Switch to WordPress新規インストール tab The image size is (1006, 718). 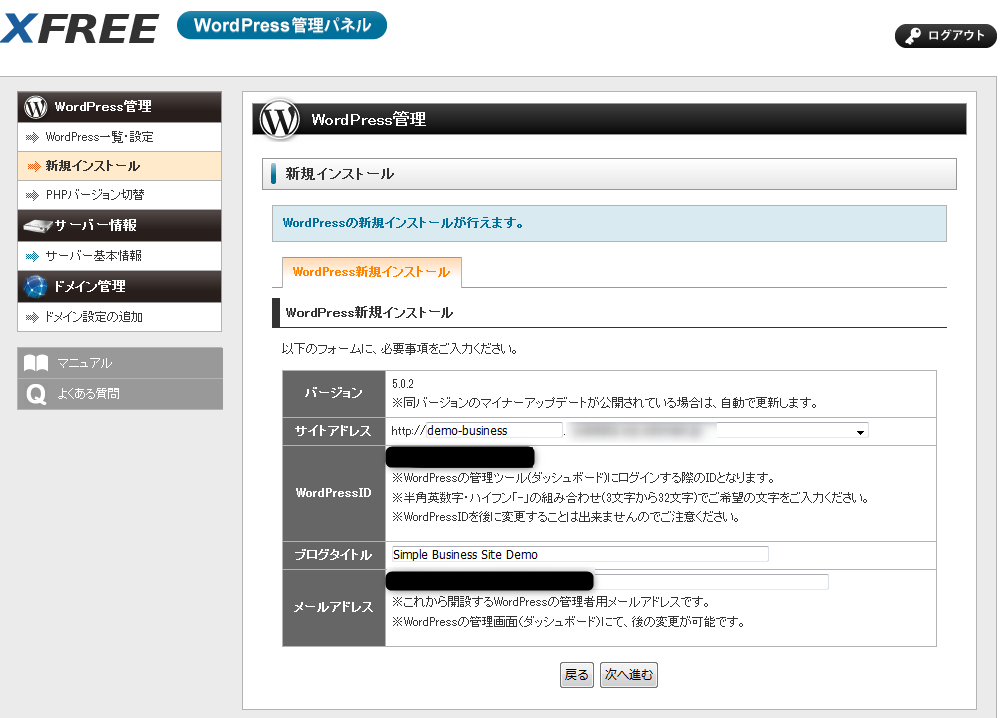pyautogui.click(x=371, y=271)
